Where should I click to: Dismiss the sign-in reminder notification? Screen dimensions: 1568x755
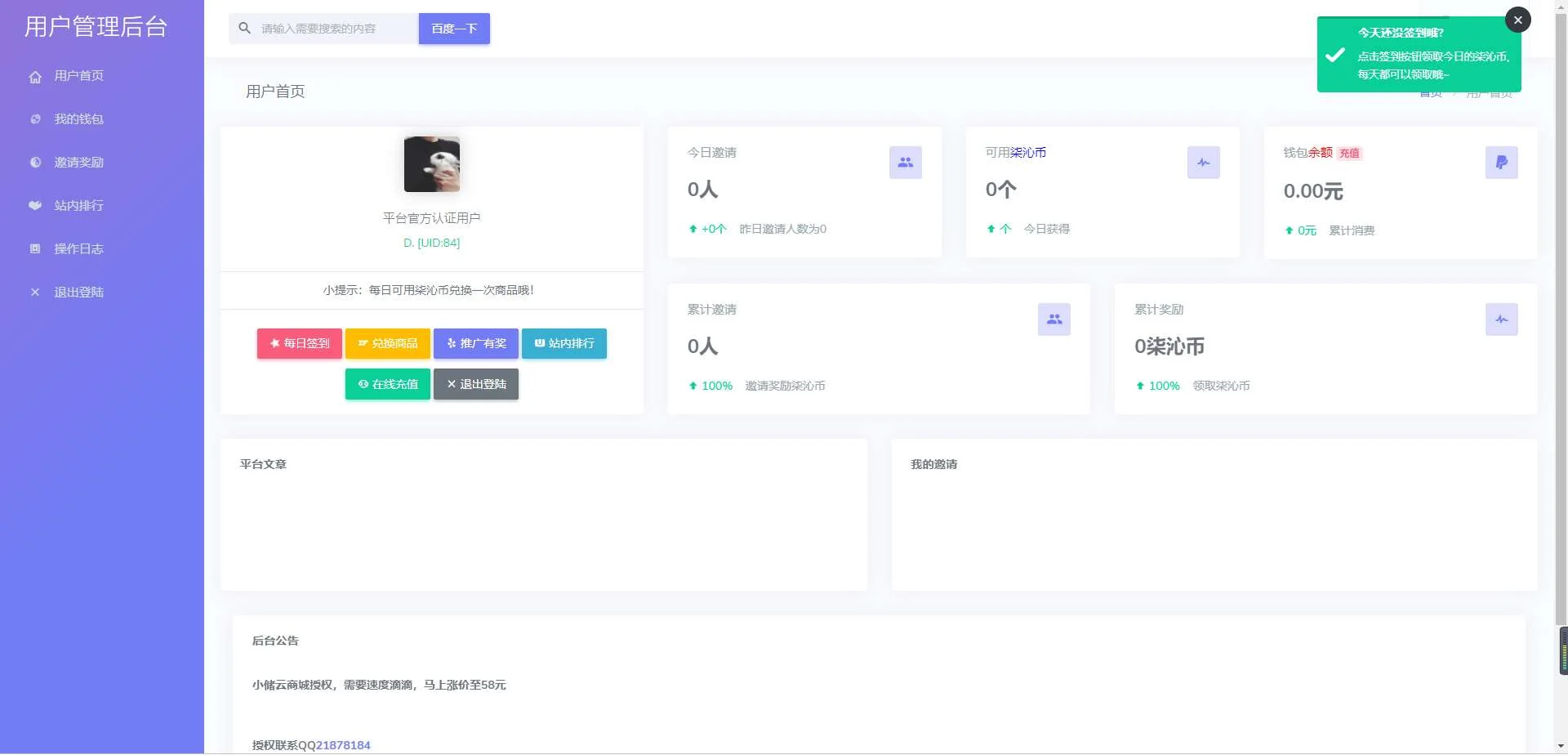[x=1517, y=20]
